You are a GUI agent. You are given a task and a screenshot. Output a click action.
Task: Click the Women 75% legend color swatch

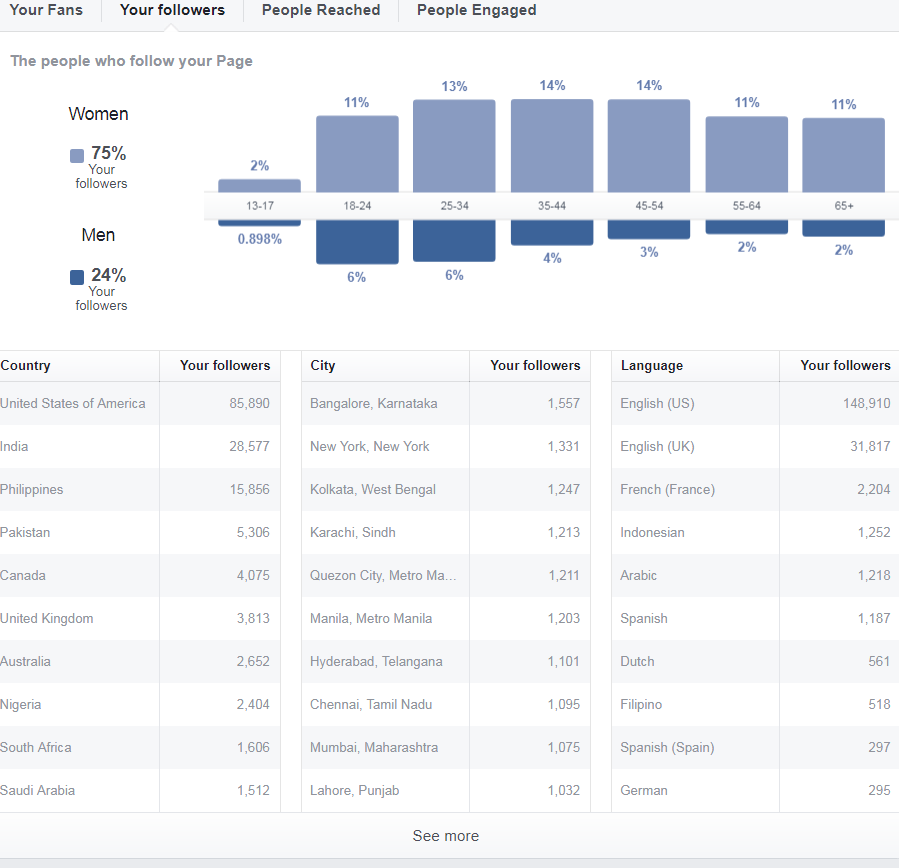pyautogui.click(x=77, y=155)
